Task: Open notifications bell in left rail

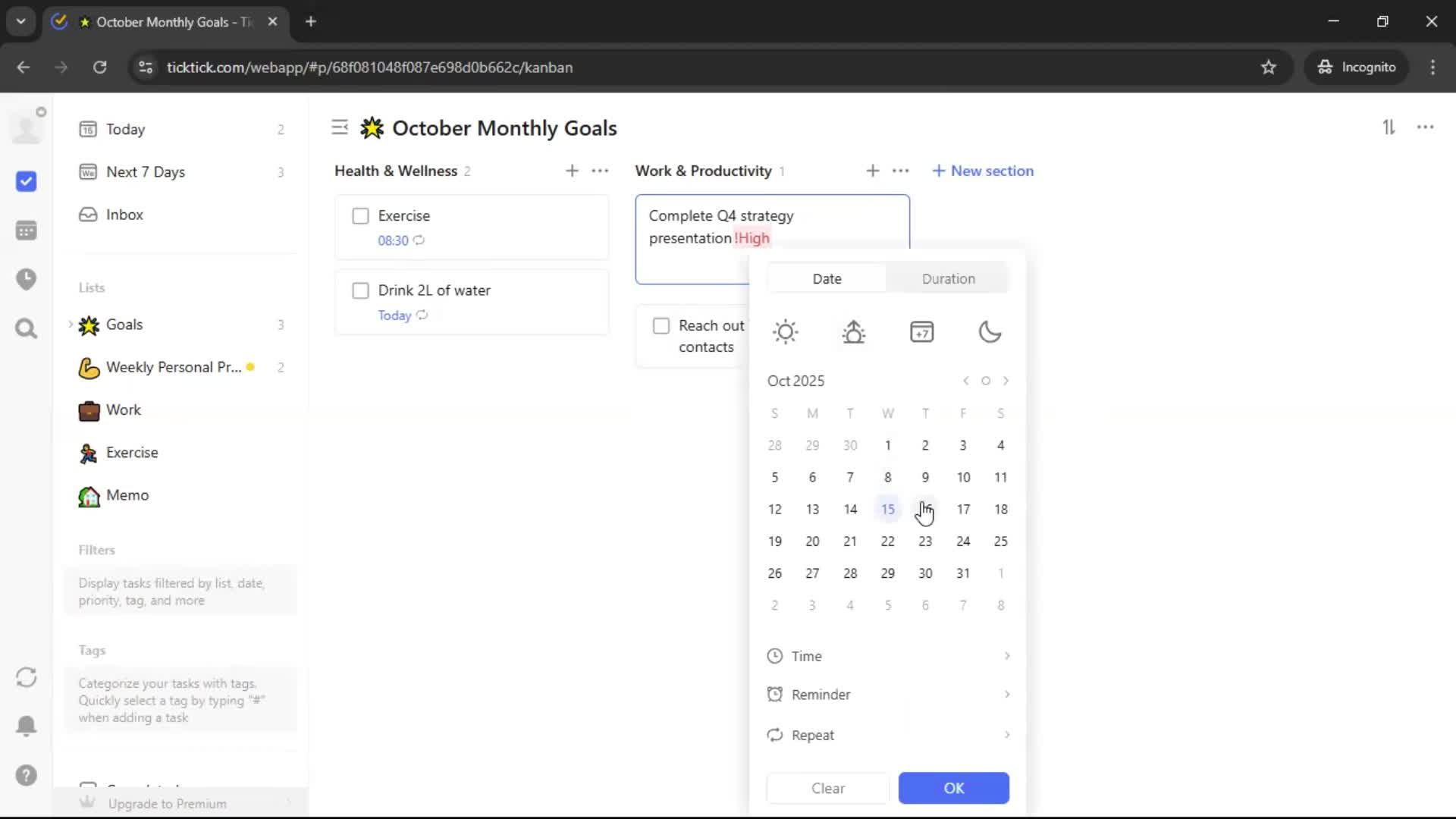Action: point(26,726)
